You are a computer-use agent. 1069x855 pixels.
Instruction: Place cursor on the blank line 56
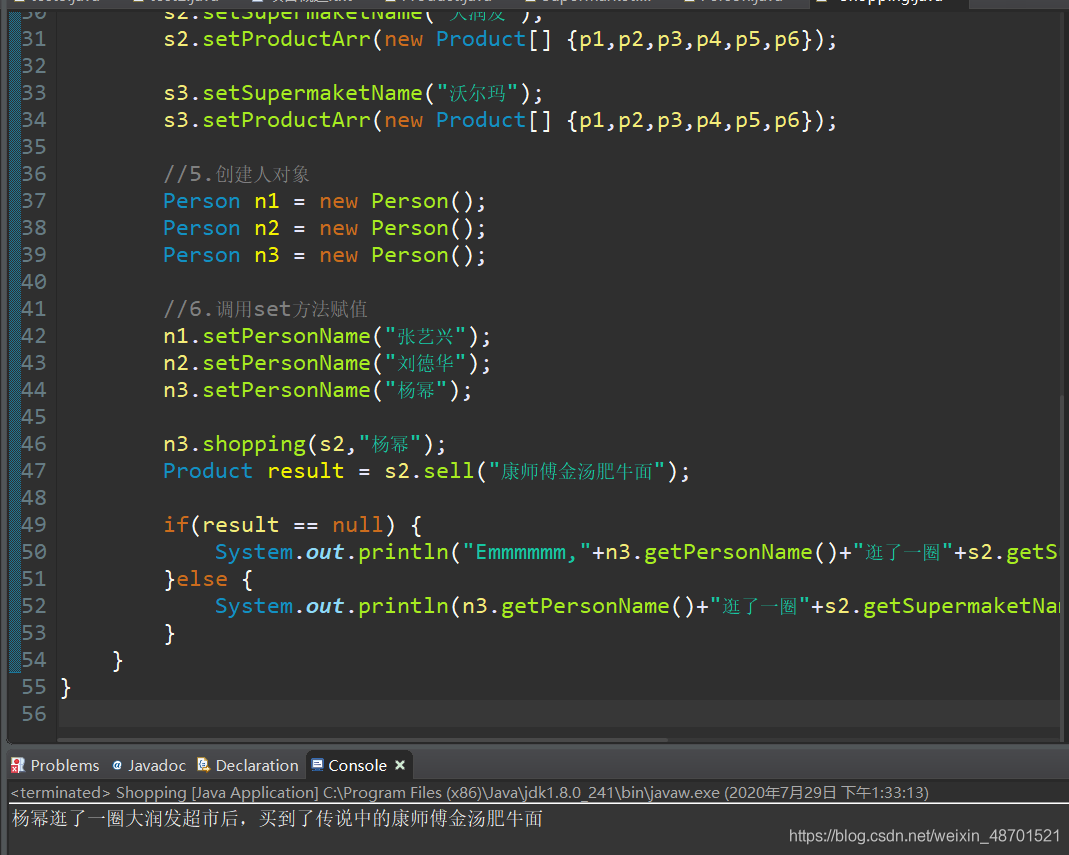(x=559, y=714)
